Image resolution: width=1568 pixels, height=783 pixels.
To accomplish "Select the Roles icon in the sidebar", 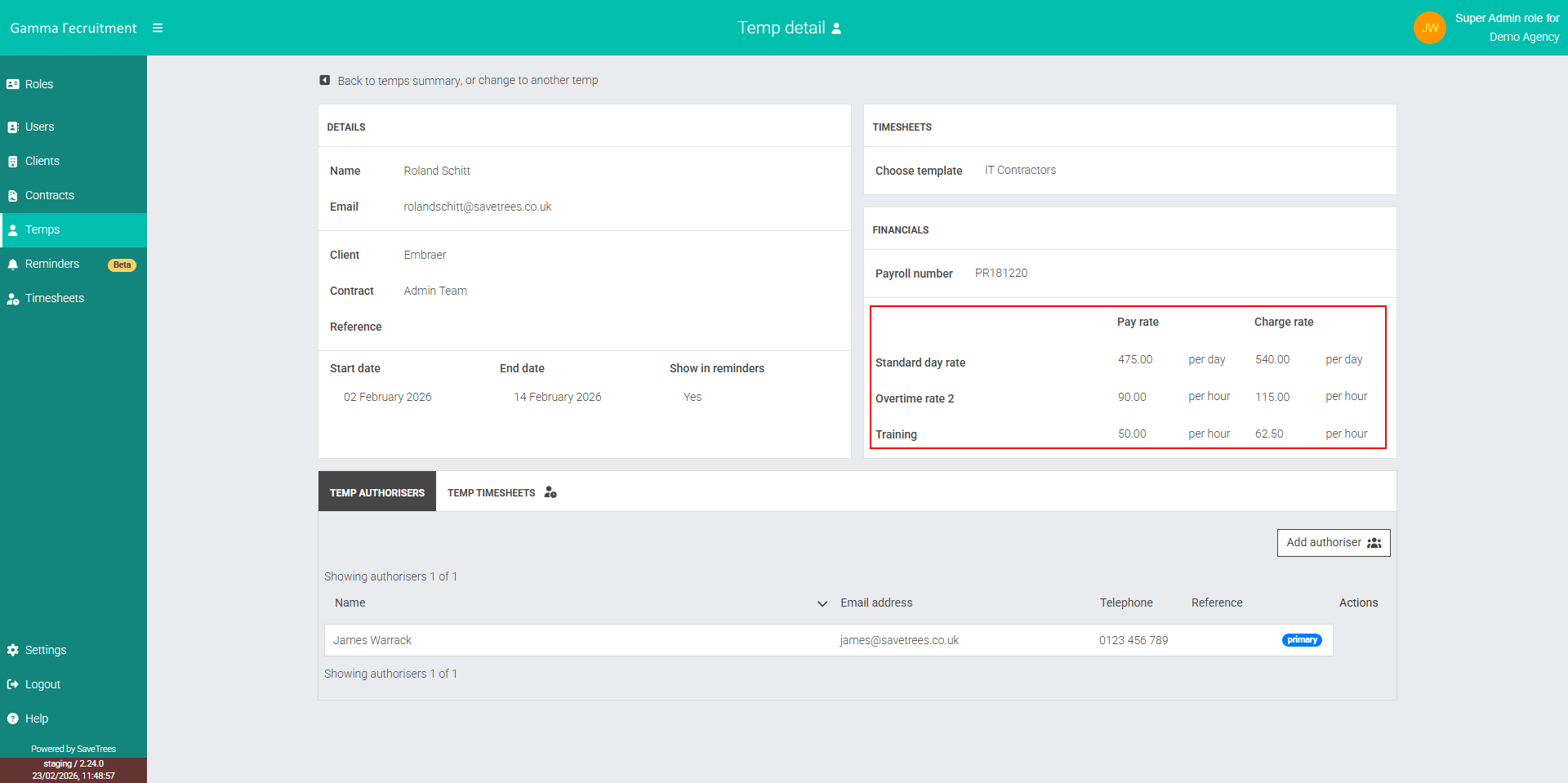I will click(x=12, y=84).
